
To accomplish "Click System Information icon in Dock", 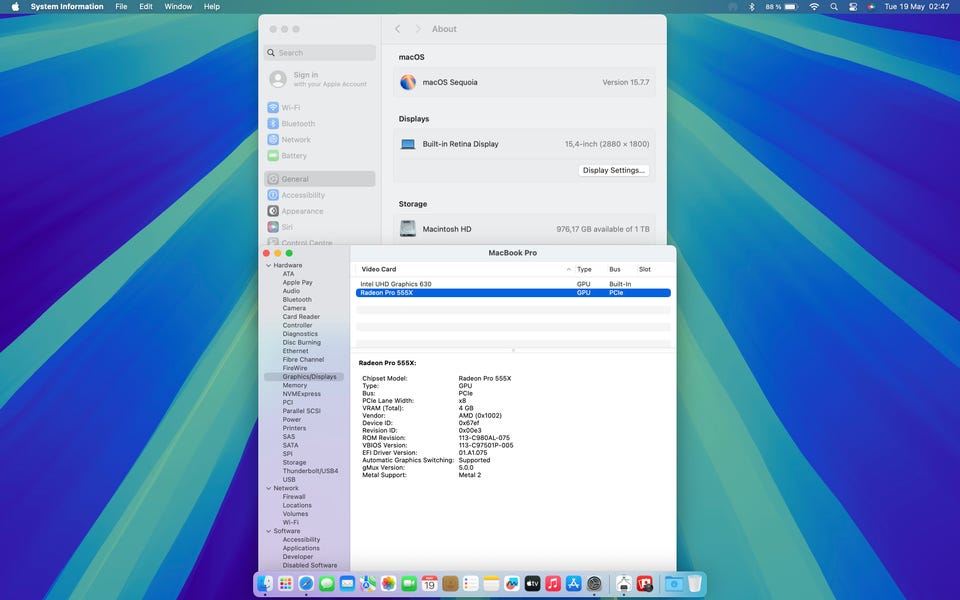I will (x=624, y=583).
